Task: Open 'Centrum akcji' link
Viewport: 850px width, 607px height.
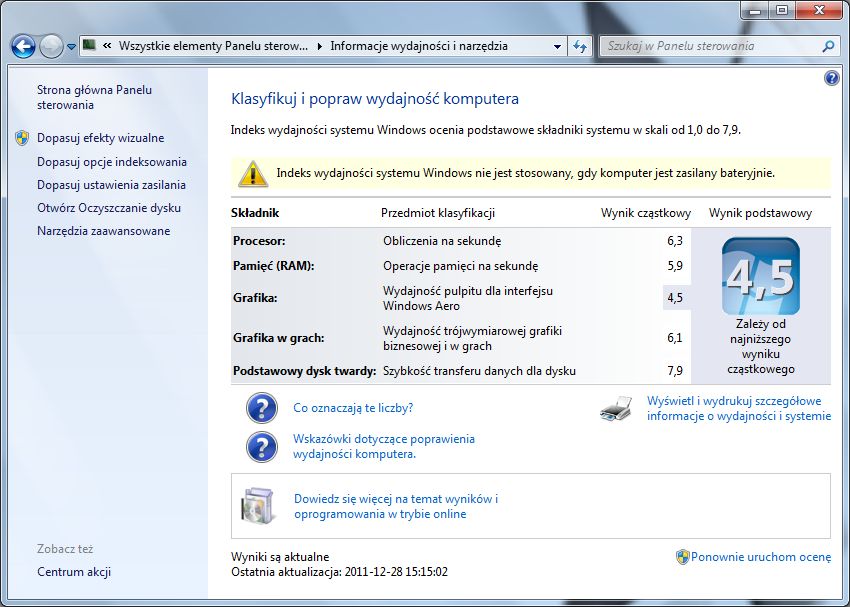Action: (x=74, y=572)
